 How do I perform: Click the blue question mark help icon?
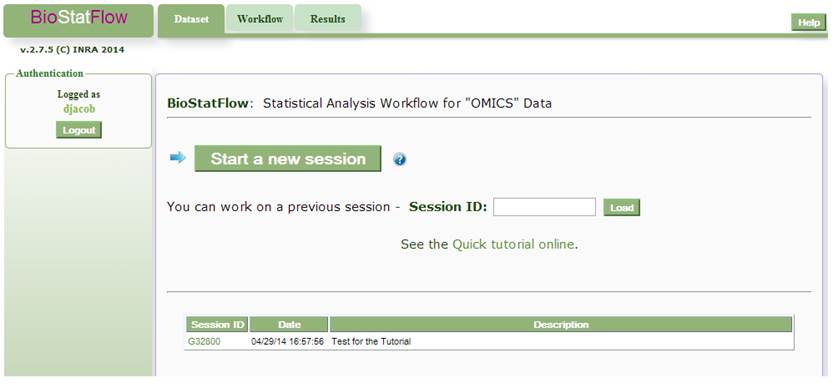[x=400, y=159]
